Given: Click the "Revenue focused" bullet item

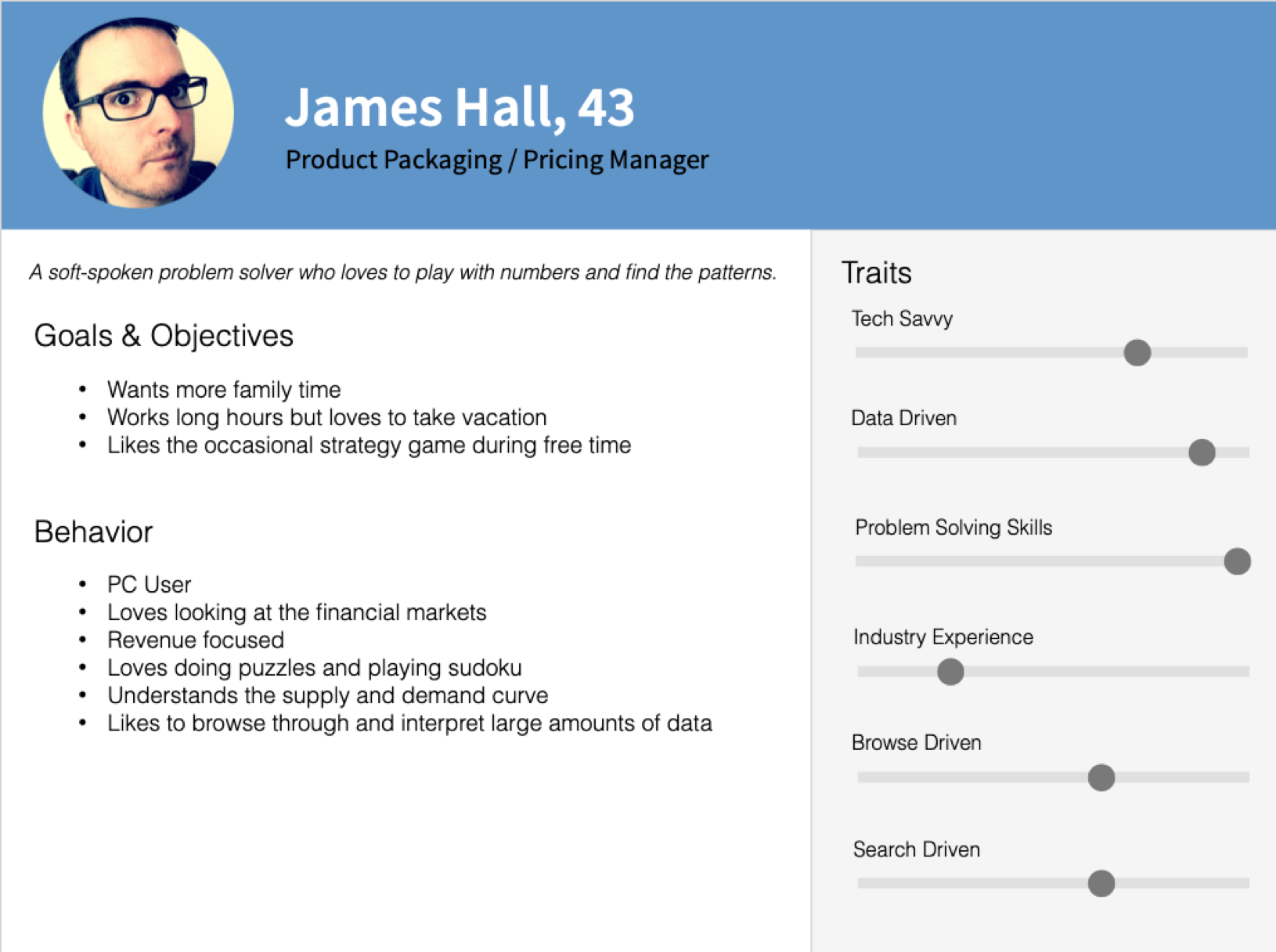Looking at the screenshot, I should (x=196, y=640).
